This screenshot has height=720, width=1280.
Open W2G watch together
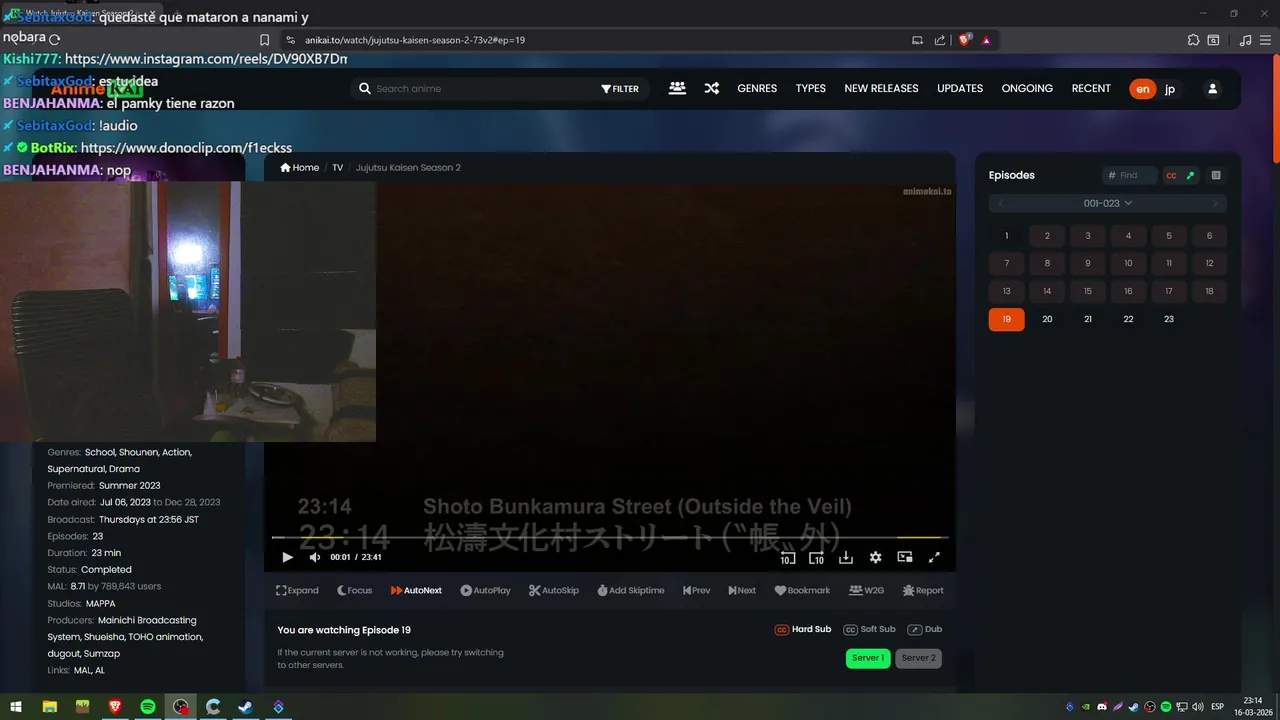coord(866,590)
